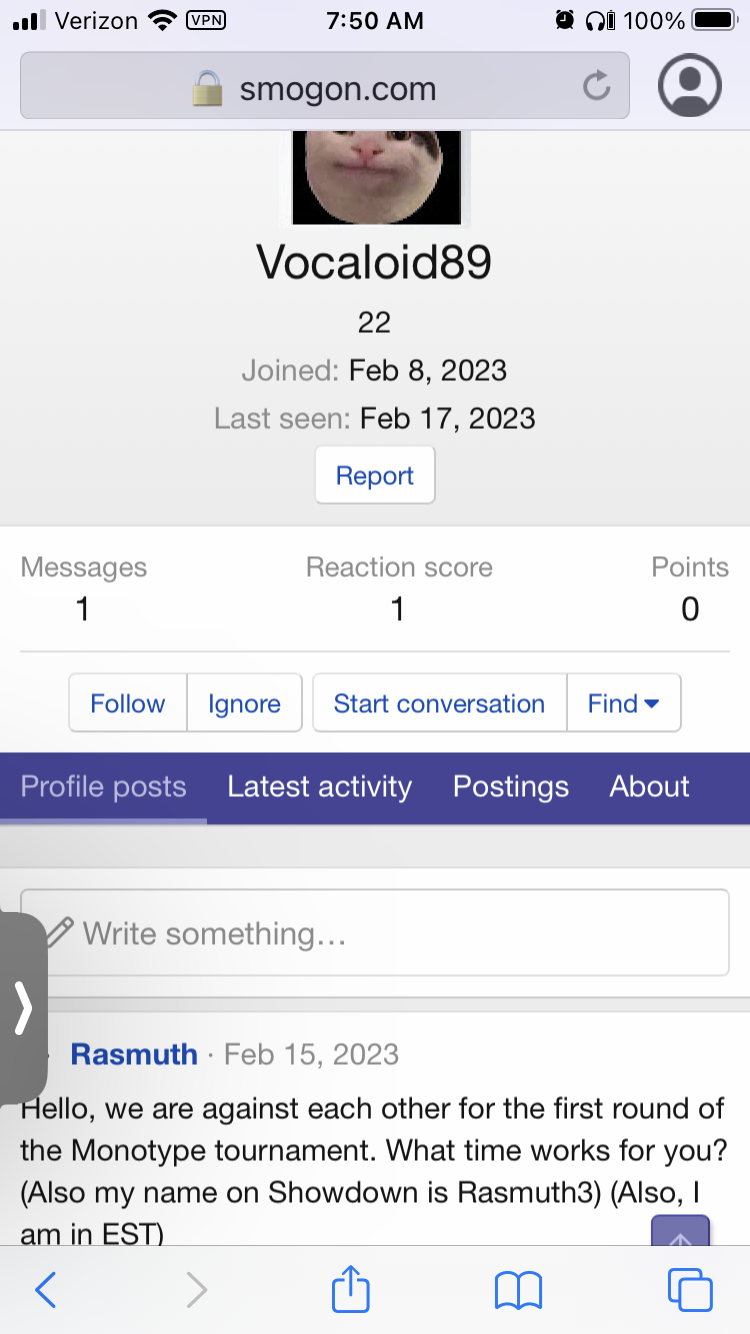This screenshot has width=750, height=1334.
Task: Tap the Safari back arrow
Action: [x=46, y=1290]
